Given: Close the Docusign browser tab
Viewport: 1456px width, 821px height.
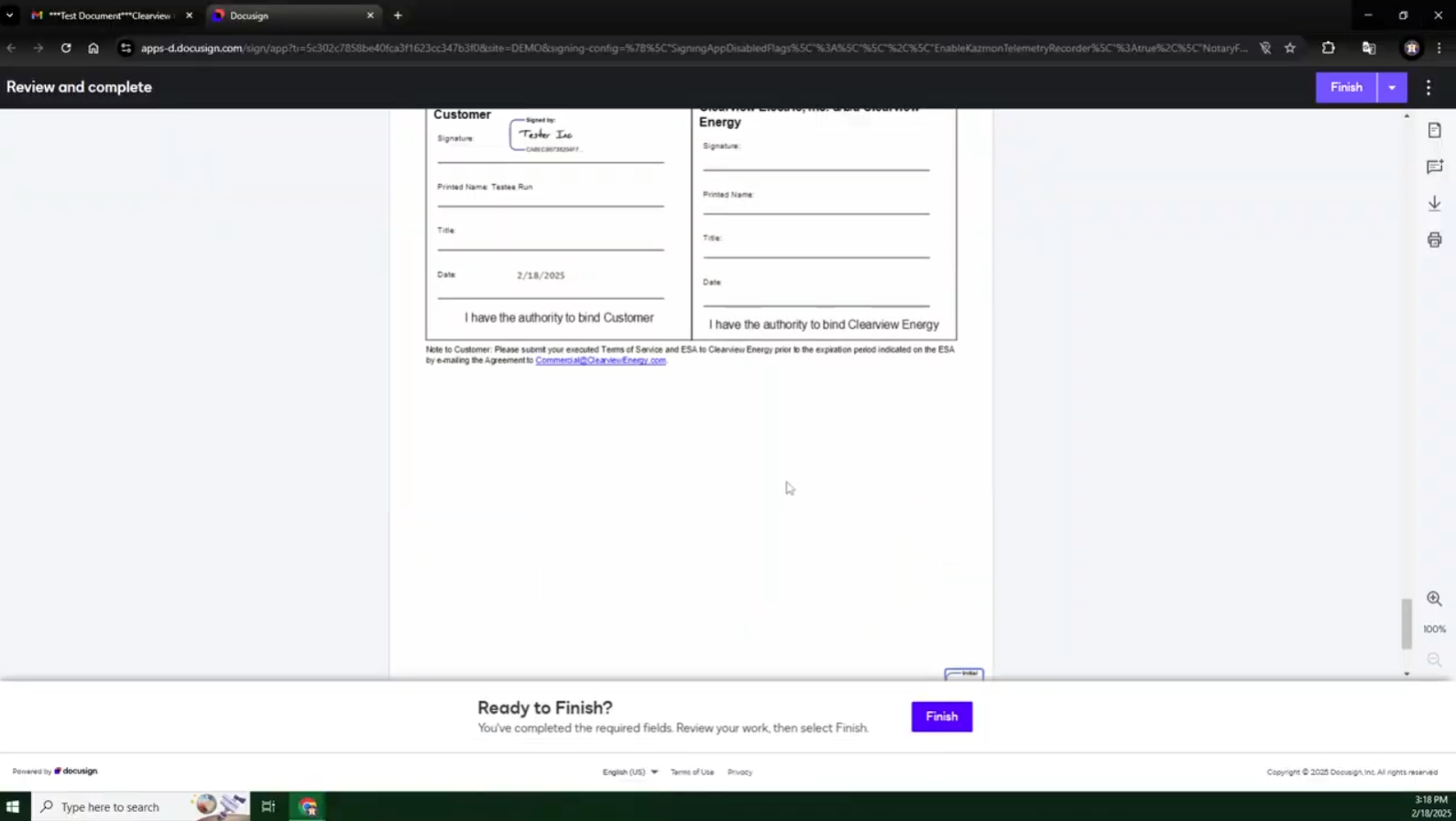Looking at the screenshot, I should pyautogui.click(x=370, y=16).
